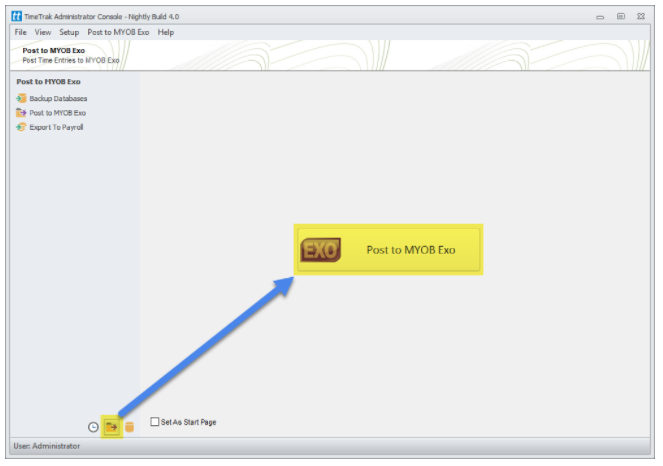This screenshot has height=466, width=663.
Task: Select Export To Payroll link
Action: (x=56, y=127)
